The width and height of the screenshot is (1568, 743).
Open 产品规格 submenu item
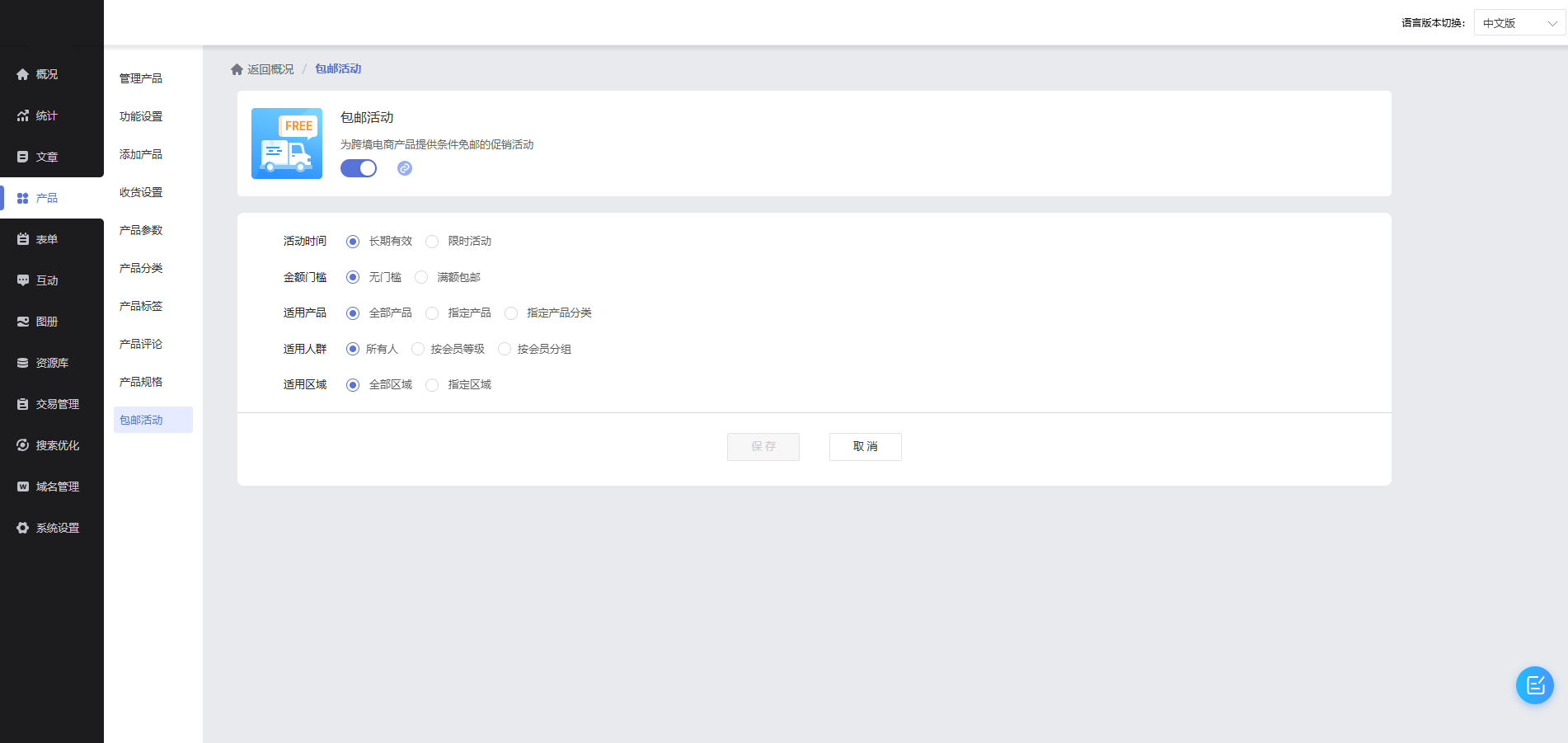coord(141,382)
